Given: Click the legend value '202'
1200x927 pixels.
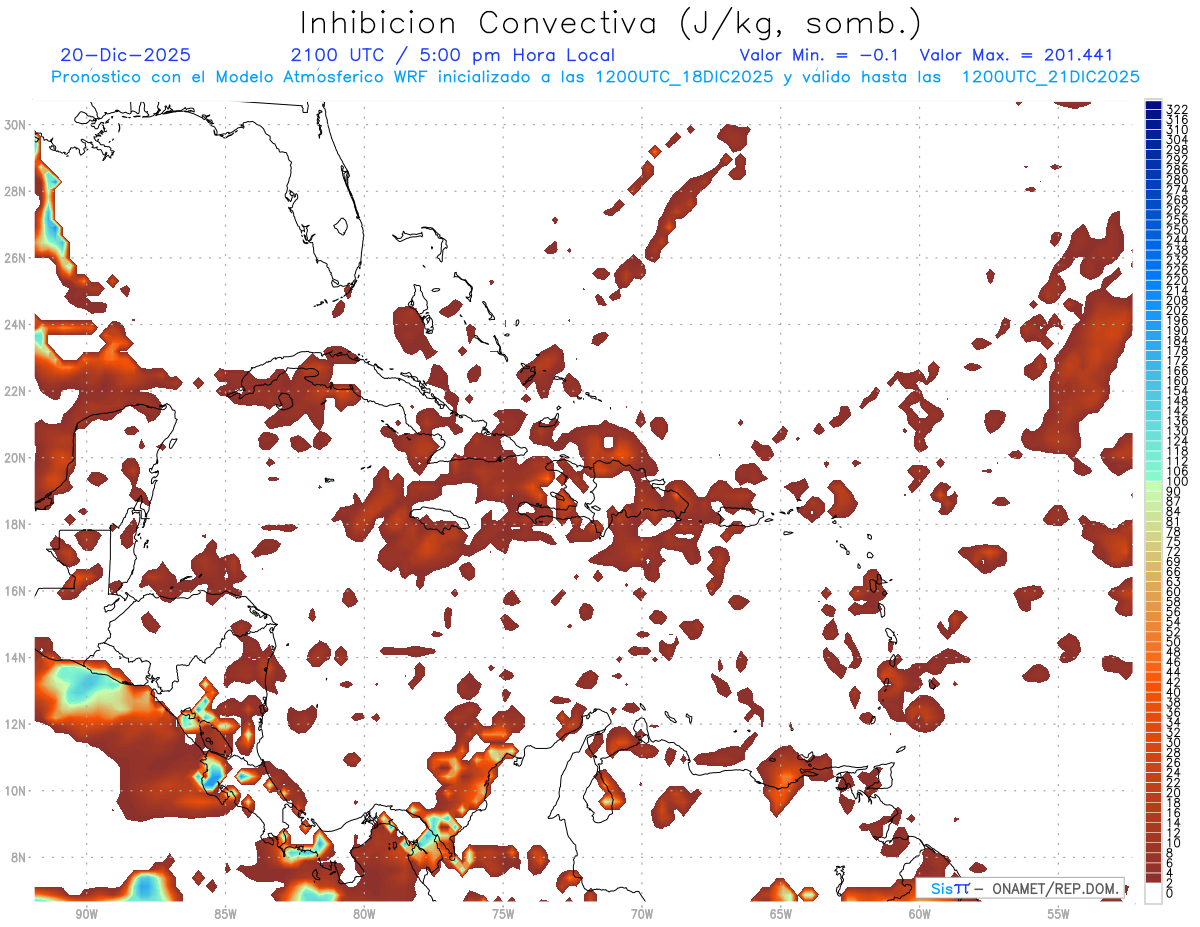Looking at the screenshot, I should coord(1177,310).
